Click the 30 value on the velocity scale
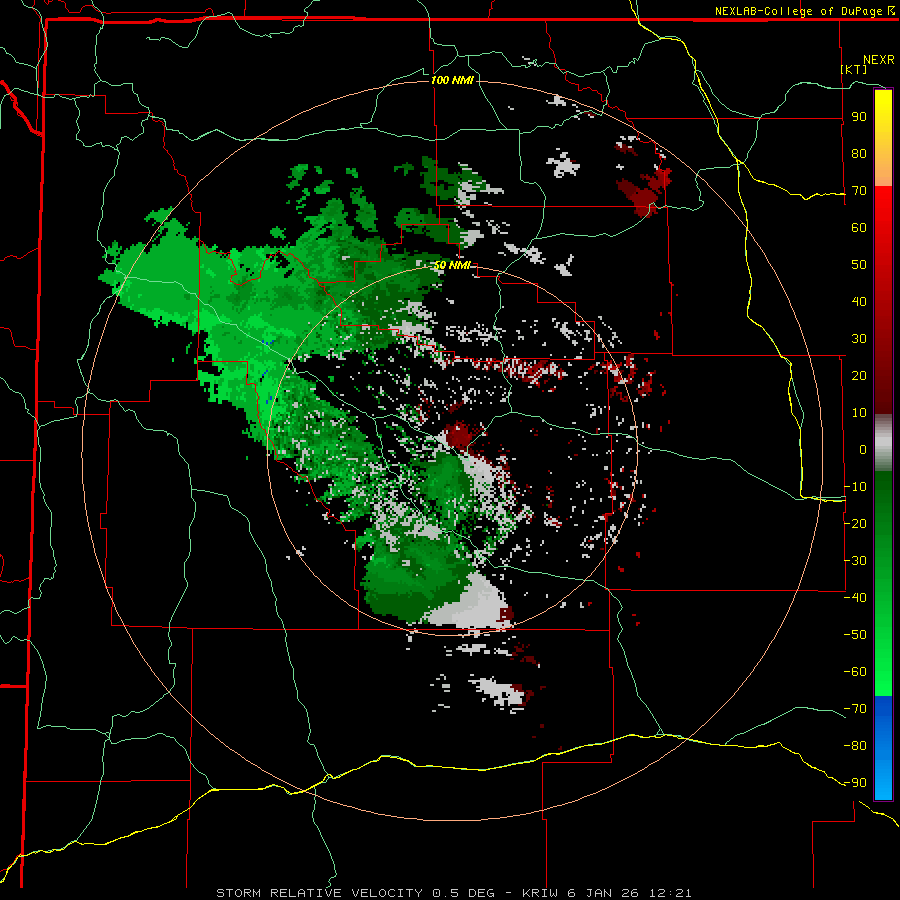 (859, 339)
